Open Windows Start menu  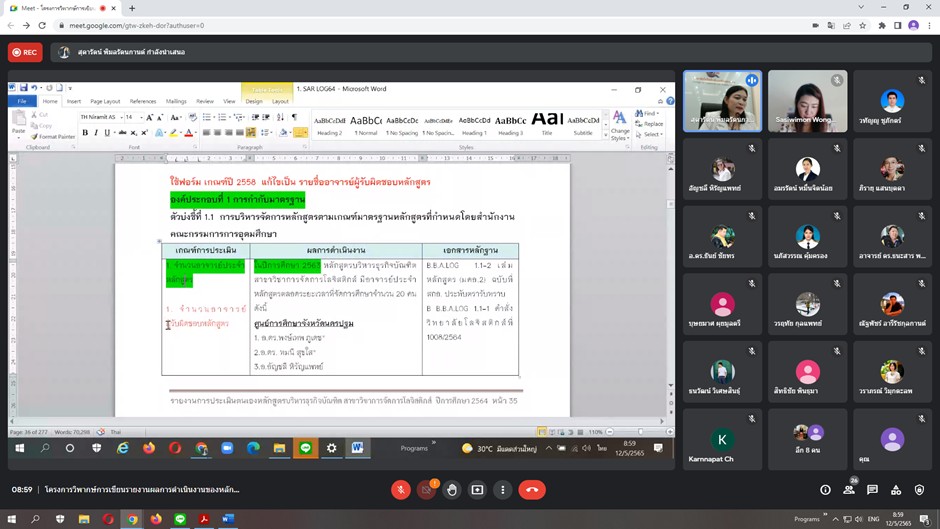click(12, 519)
